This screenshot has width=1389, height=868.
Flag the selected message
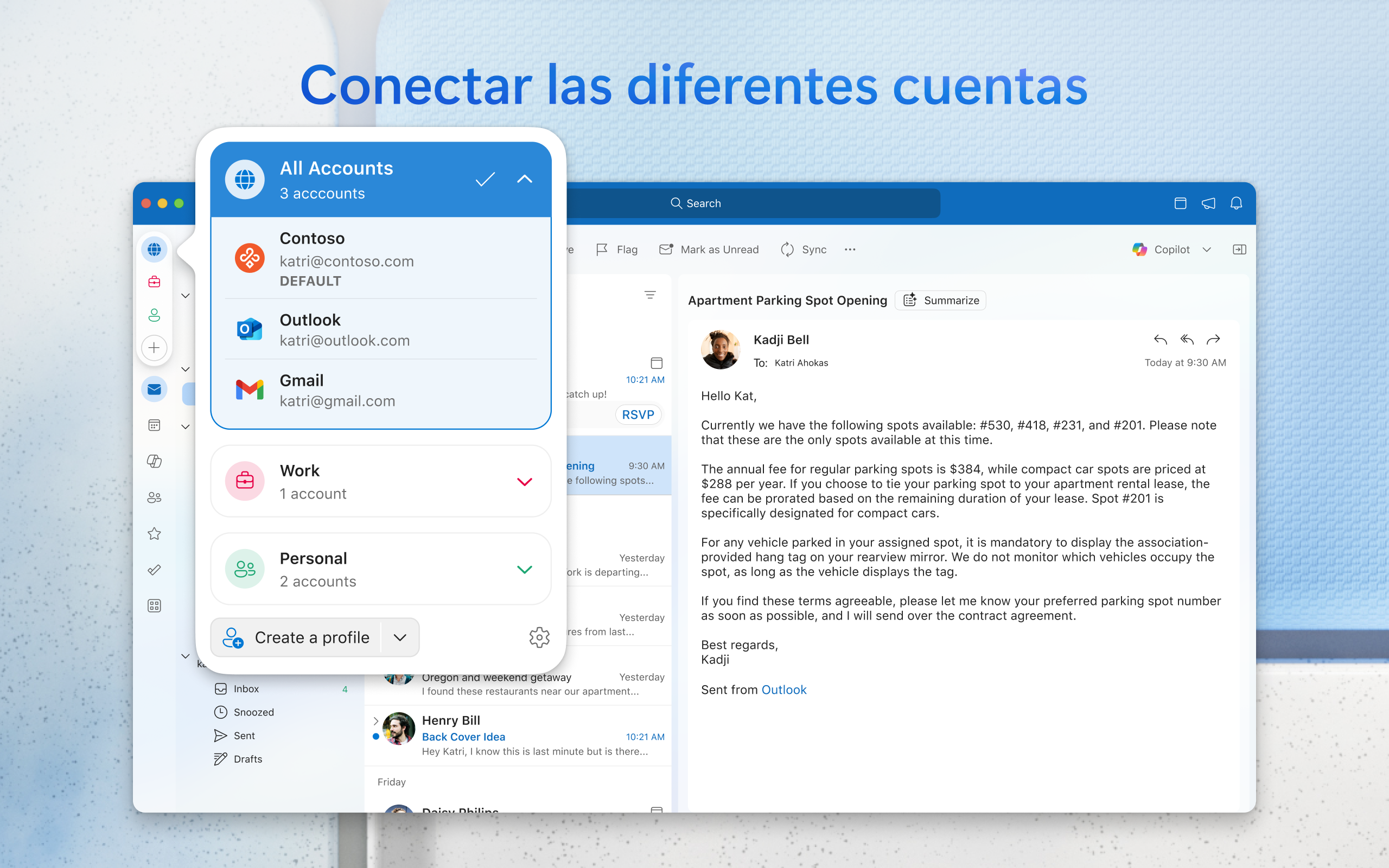pos(617,250)
